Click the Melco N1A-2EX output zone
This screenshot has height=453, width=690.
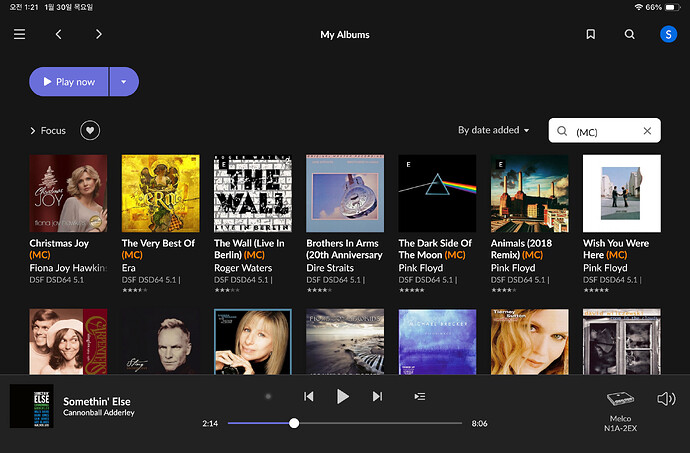tap(620, 410)
